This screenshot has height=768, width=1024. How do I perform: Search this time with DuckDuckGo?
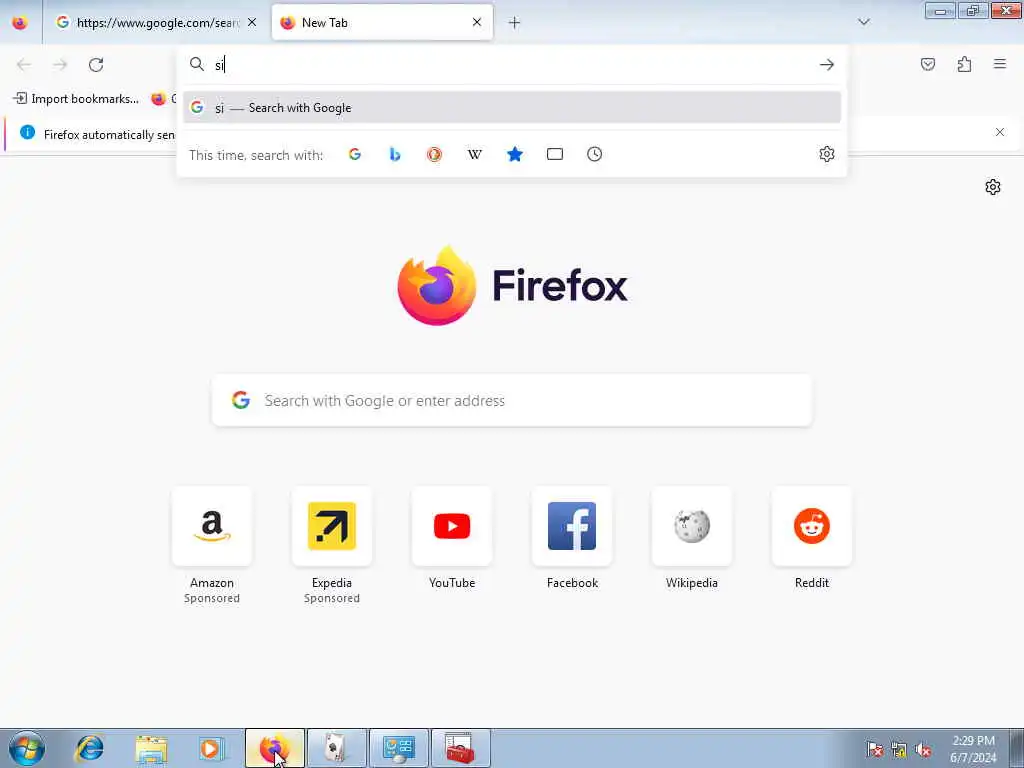point(434,154)
